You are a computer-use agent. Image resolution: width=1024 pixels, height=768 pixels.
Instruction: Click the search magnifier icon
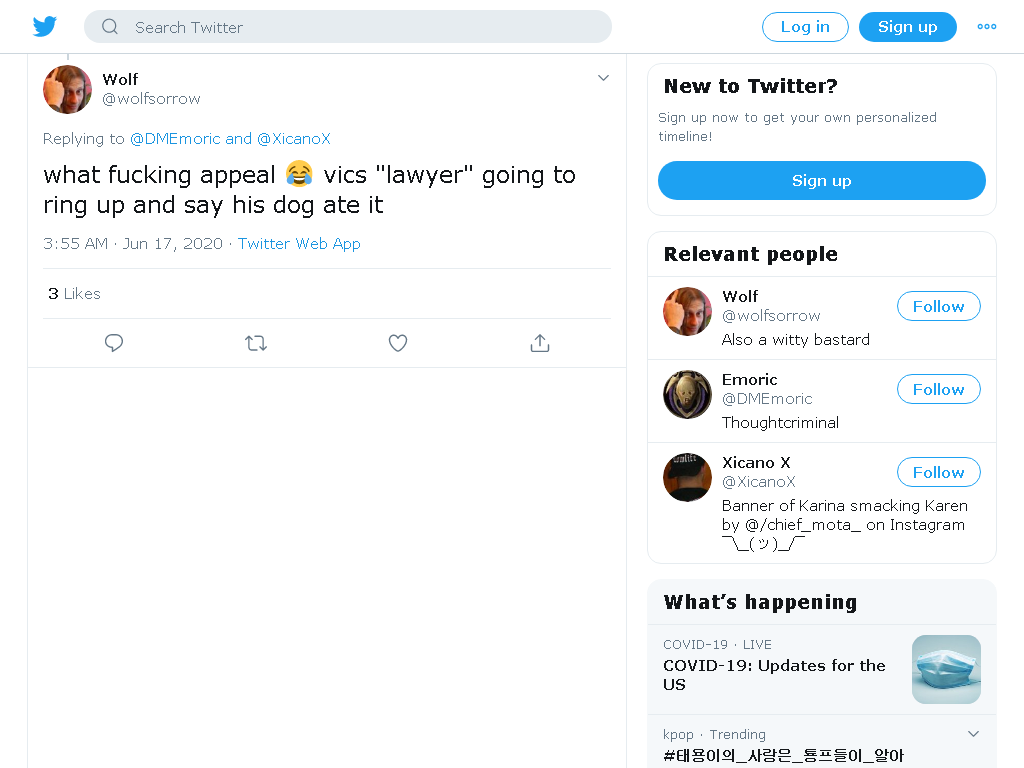coord(110,27)
